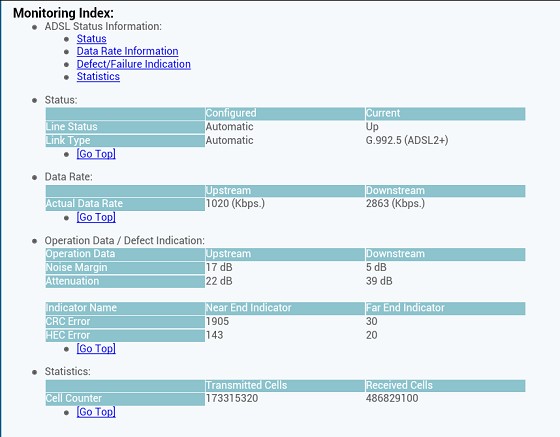Jump to the Statistics link in the index
Screen dimensions: 560x437
tap(98, 76)
